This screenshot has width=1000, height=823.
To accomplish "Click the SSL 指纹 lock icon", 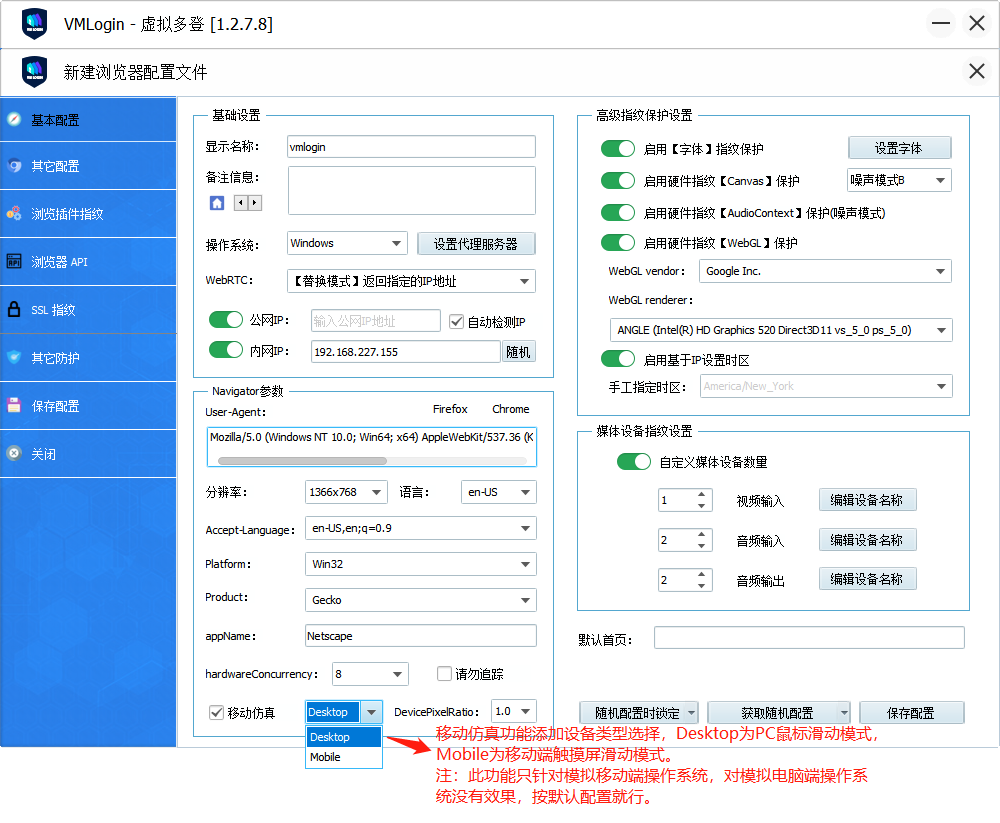I will point(14,310).
